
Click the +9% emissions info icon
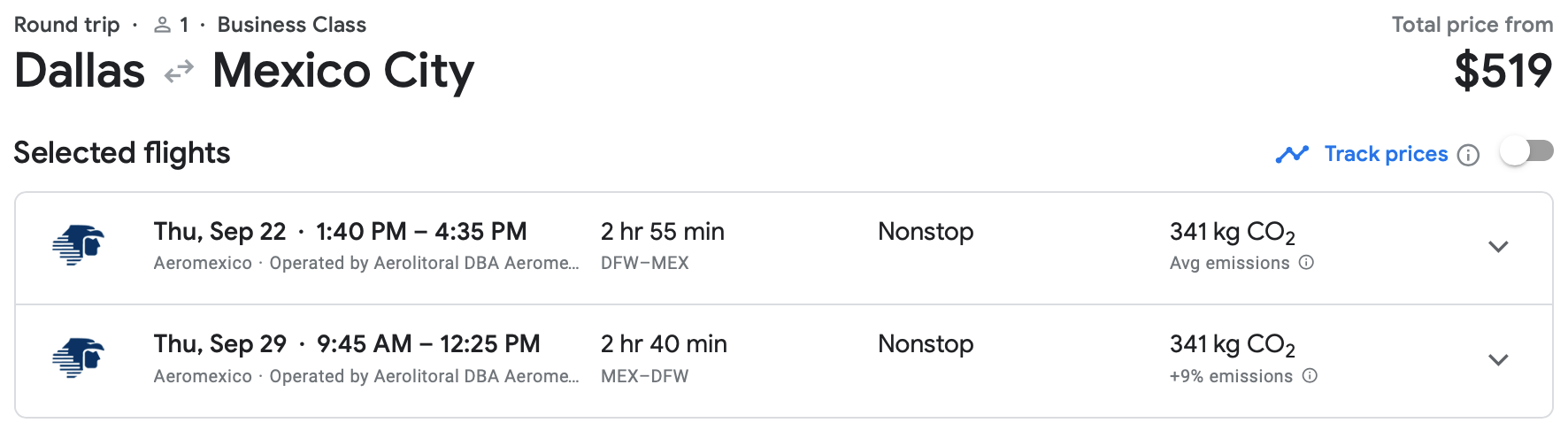coord(1310,376)
